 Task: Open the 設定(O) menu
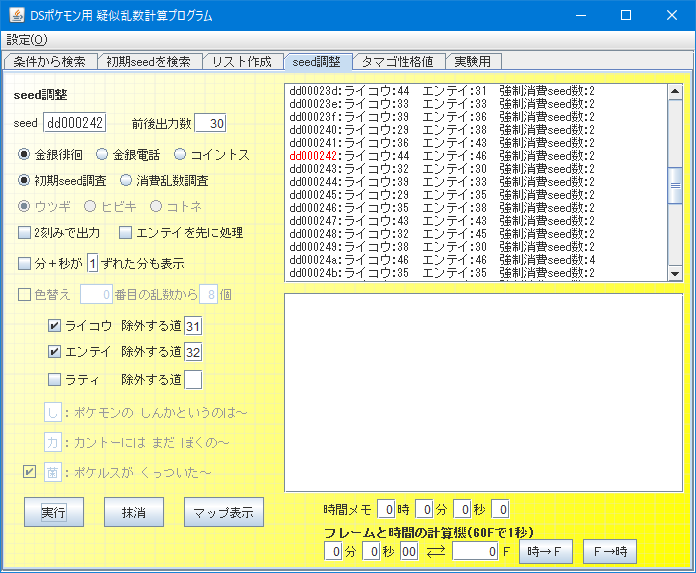tap(27, 40)
